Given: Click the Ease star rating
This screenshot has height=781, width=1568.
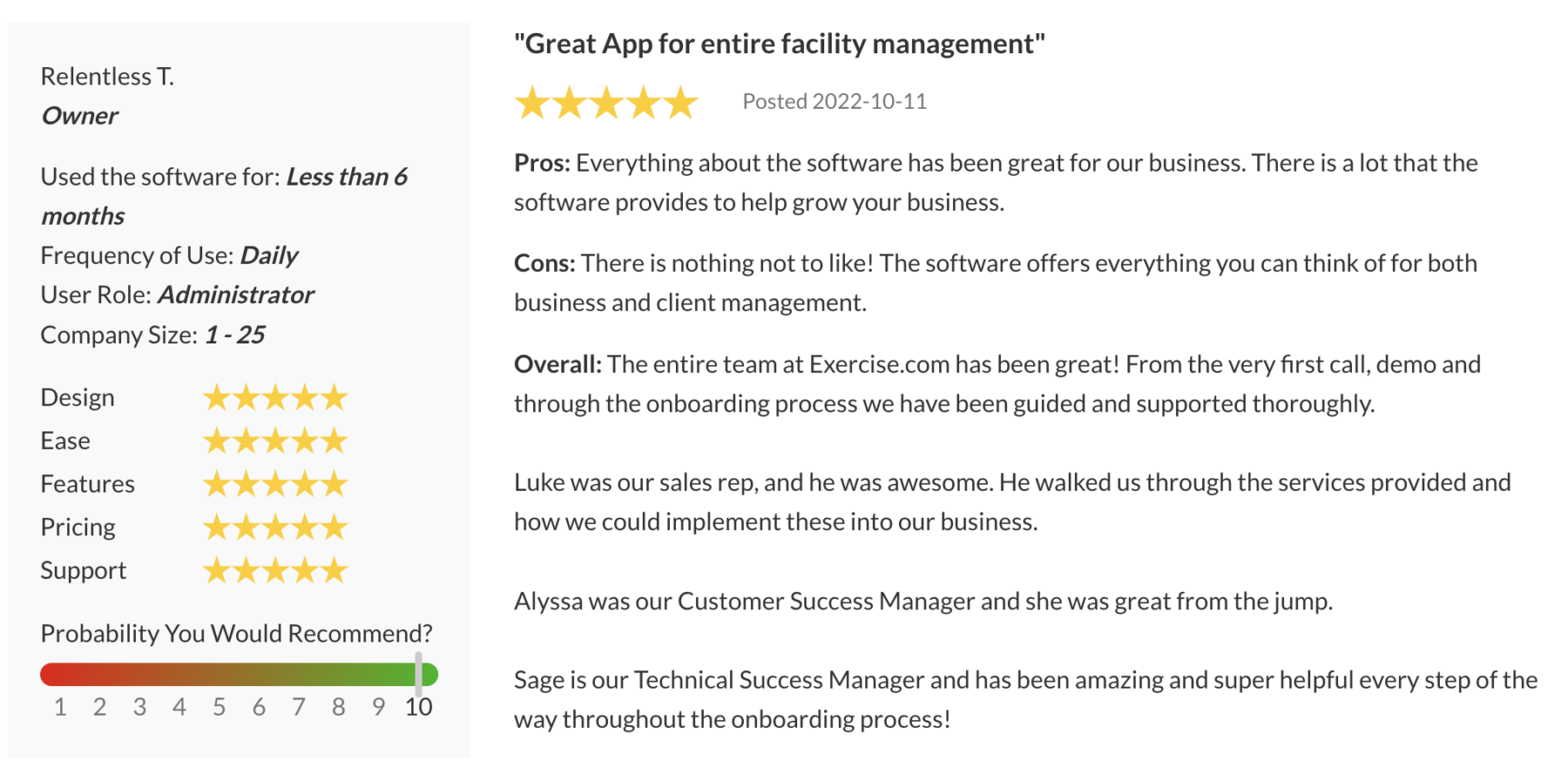Looking at the screenshot, I should coord(275,441).
